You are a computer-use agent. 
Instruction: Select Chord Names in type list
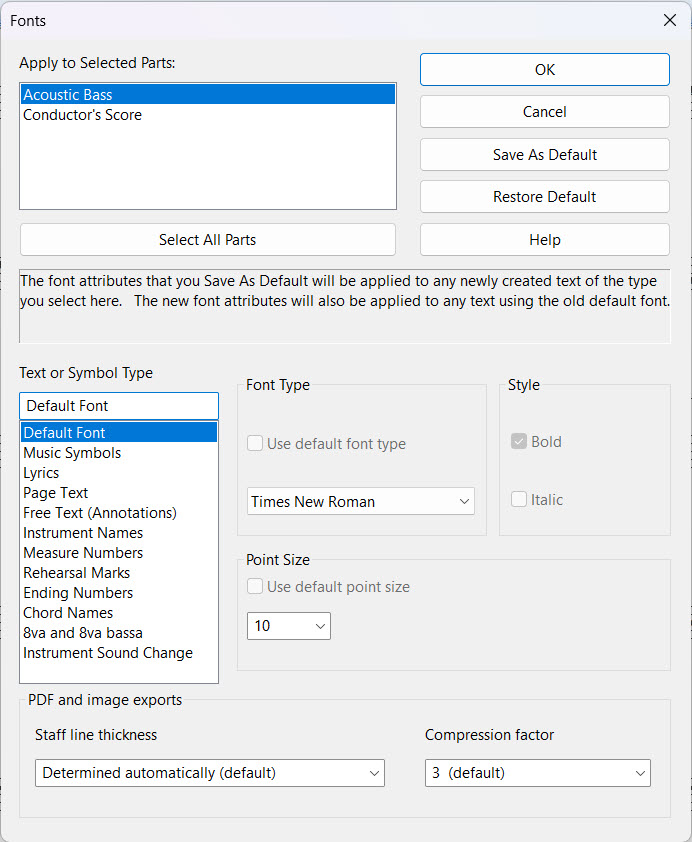click(x=68, y=613)
